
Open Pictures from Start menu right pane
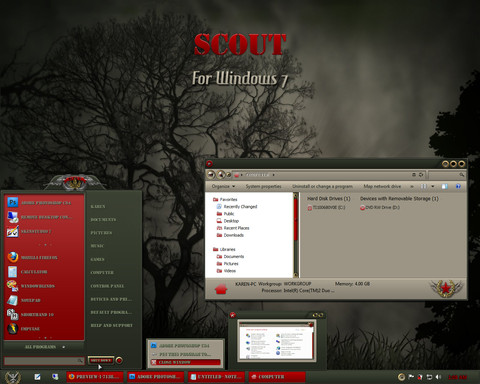(101, 233)
